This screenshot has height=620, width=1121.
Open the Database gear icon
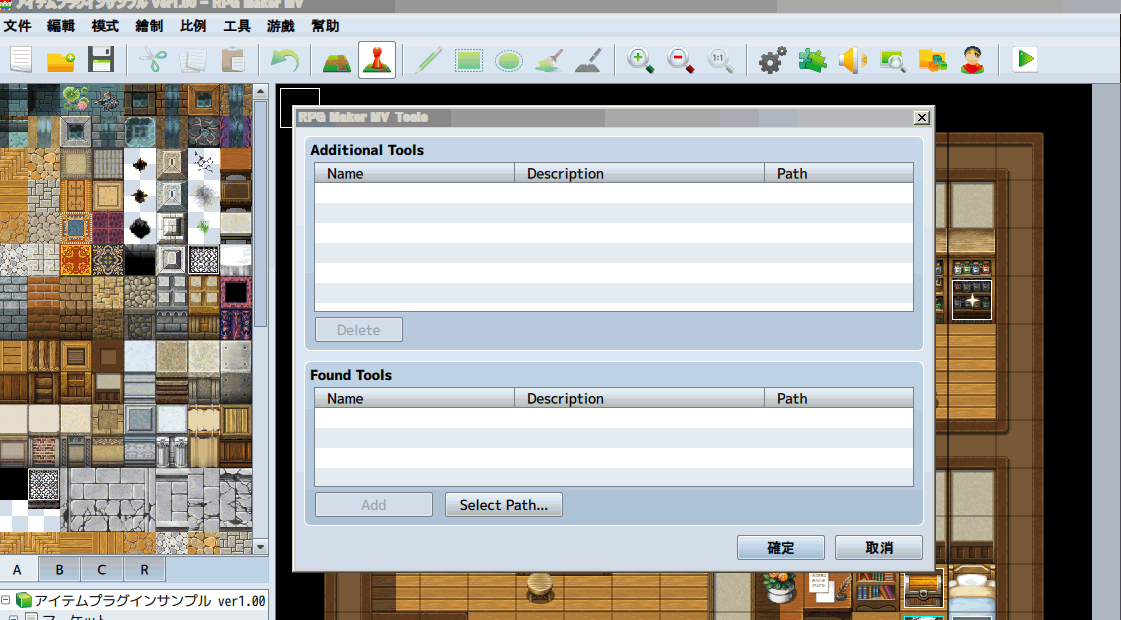(772, 59)
